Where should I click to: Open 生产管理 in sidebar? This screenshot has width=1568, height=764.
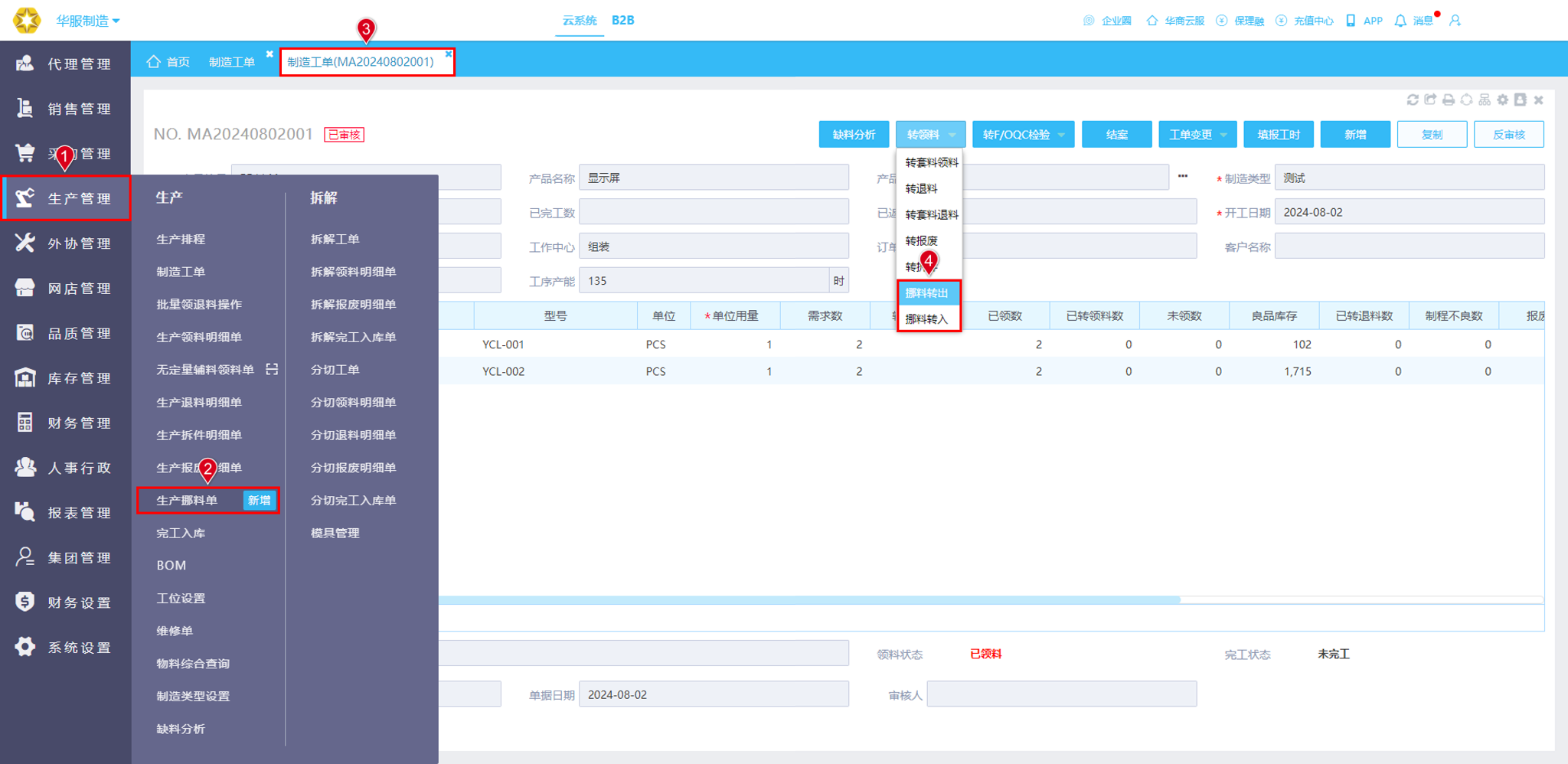tap(66, 198)
